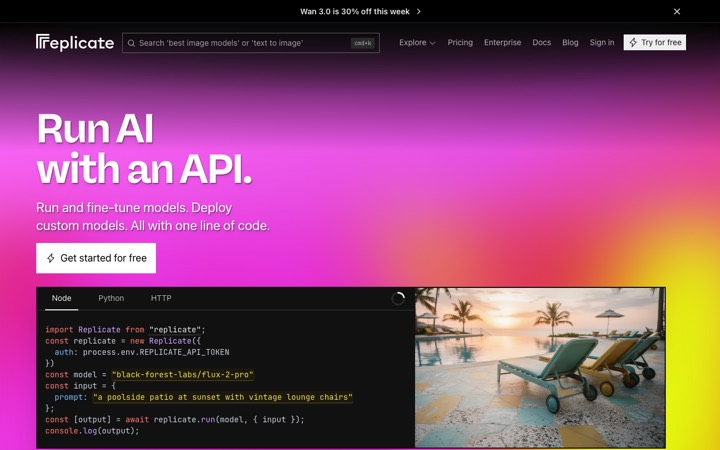720x450 pixels.
Task: Click the arrow next to the Wan 3.0 promo
Action: point(418,11)
